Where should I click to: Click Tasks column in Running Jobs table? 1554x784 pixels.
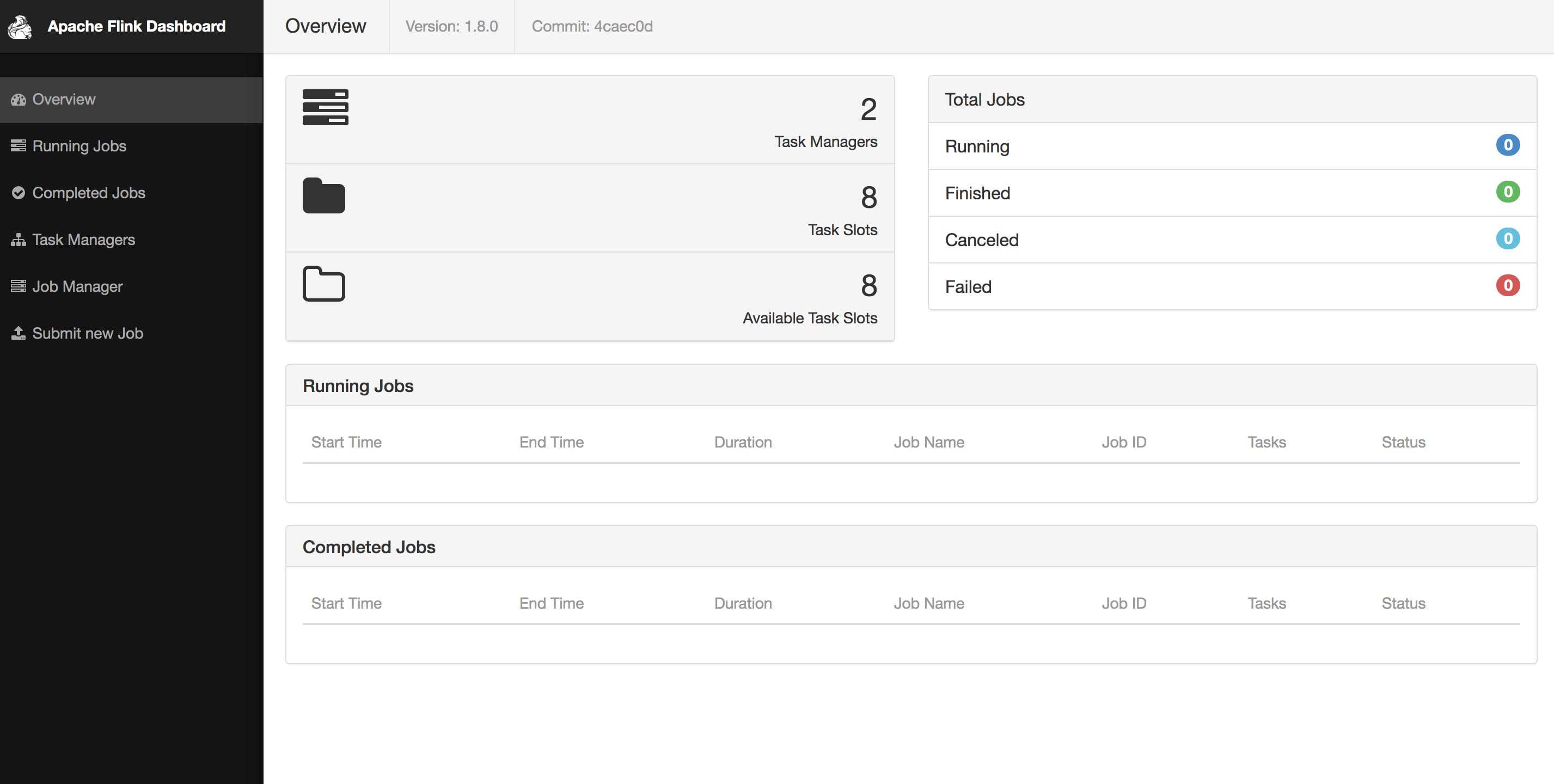1267,443
